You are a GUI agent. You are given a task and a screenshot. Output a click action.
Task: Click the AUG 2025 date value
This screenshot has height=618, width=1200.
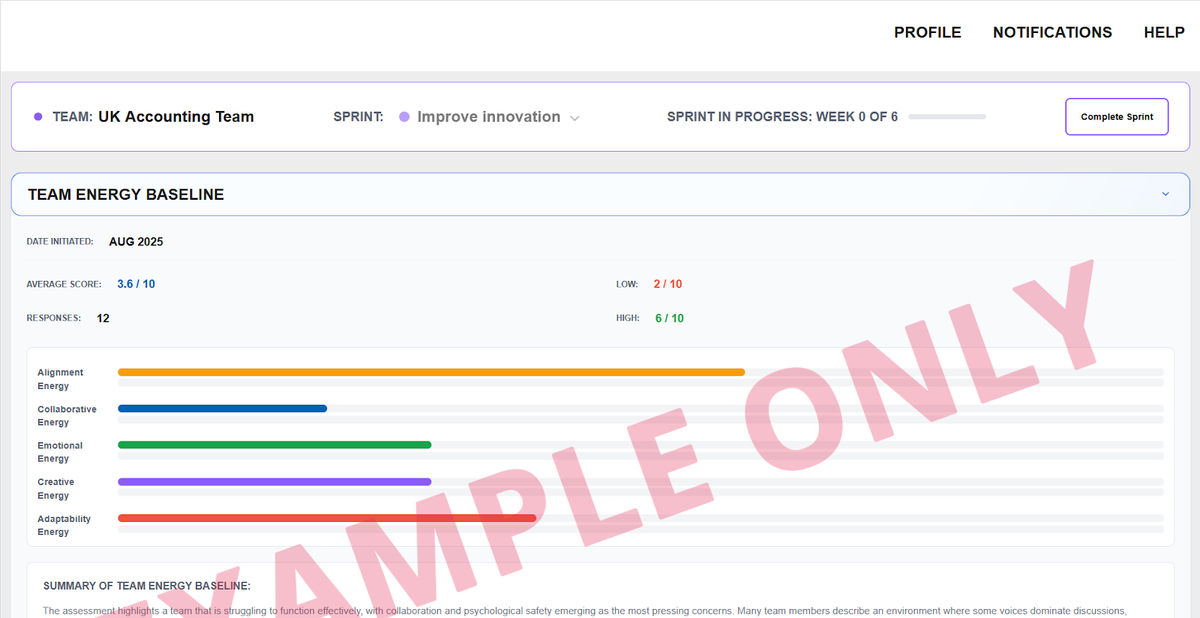click(x=136, y=242)
